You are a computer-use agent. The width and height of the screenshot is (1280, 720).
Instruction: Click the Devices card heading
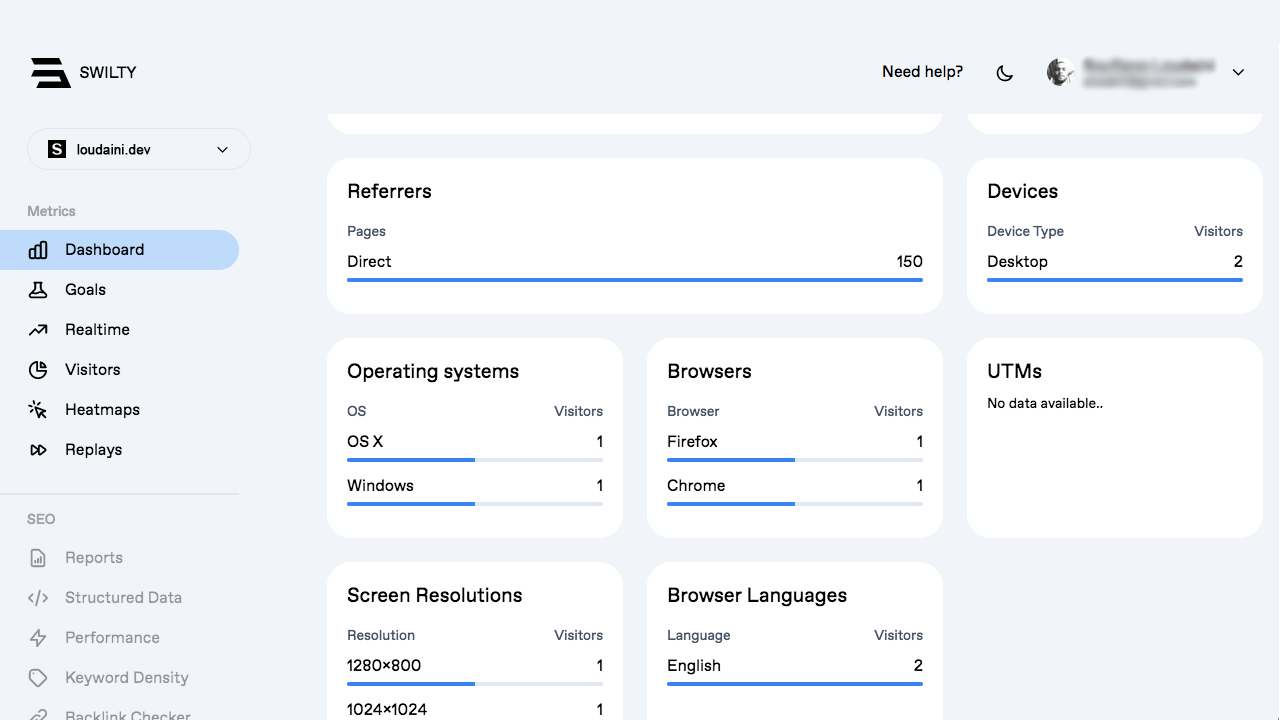[1022, 191]
